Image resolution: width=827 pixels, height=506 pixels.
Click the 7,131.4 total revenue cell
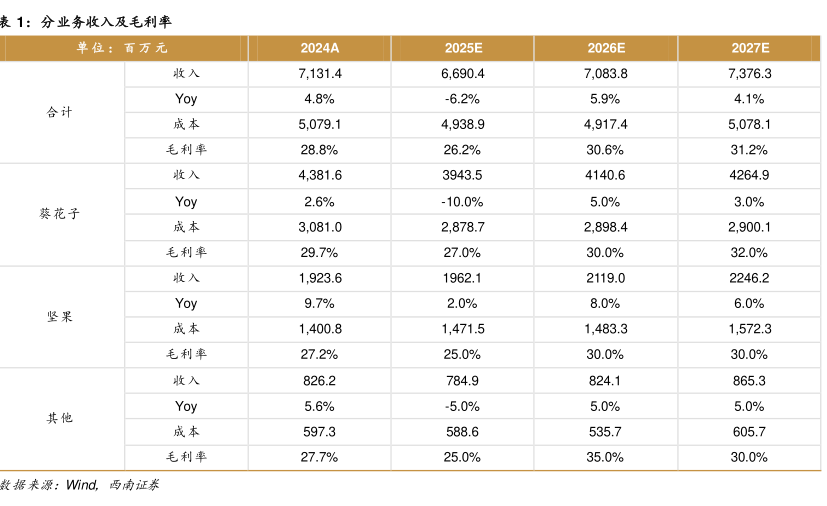[320, 74]
